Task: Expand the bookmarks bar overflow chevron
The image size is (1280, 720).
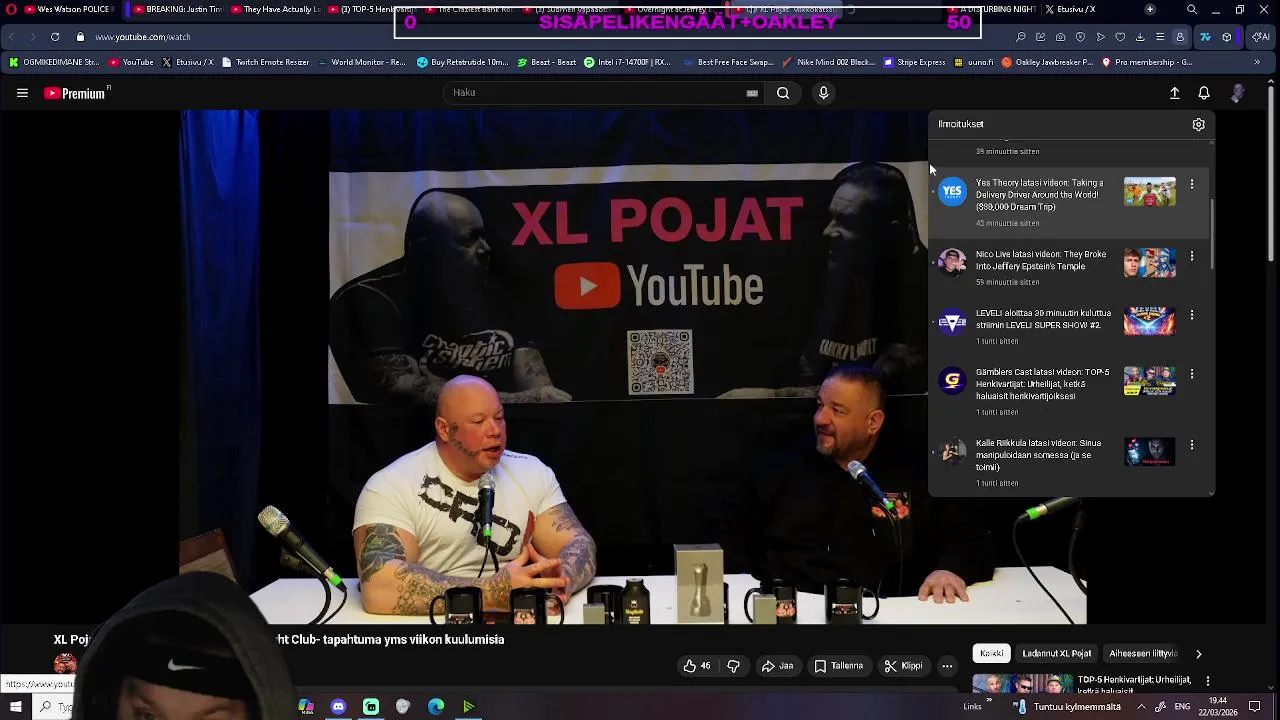Action: pos(1257,62)
